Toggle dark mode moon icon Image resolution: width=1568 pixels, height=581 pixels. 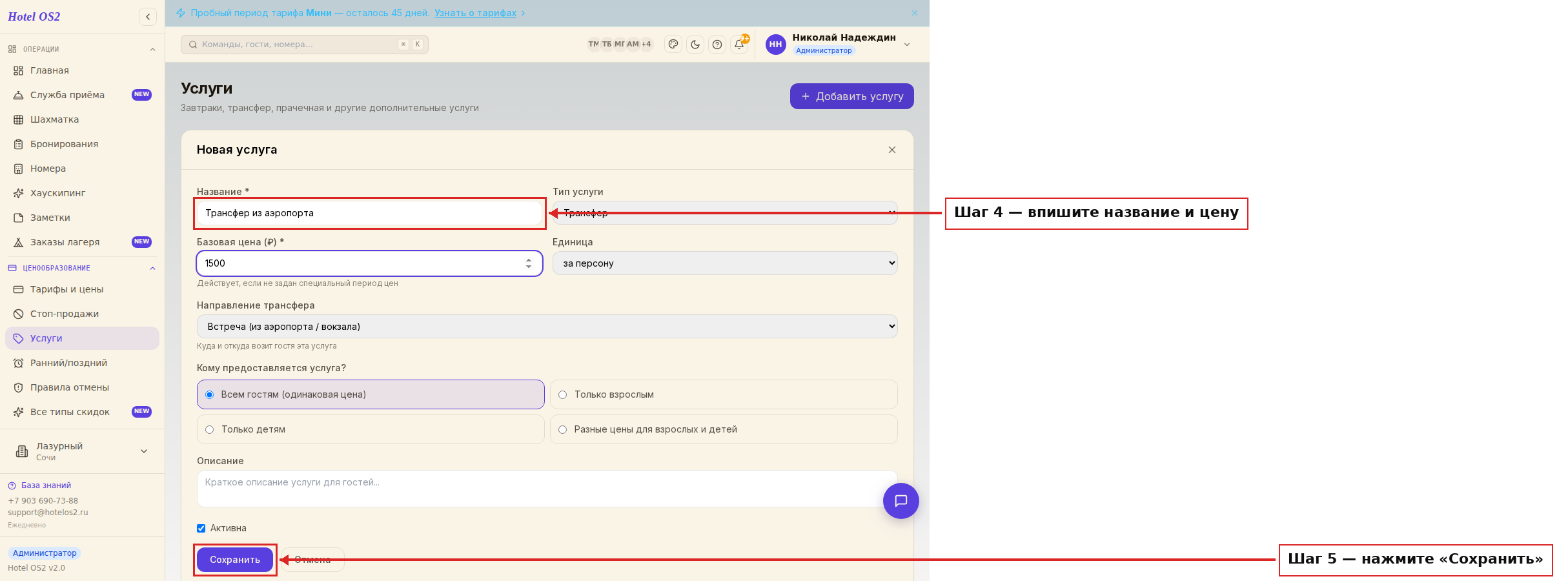pos(695,45)
